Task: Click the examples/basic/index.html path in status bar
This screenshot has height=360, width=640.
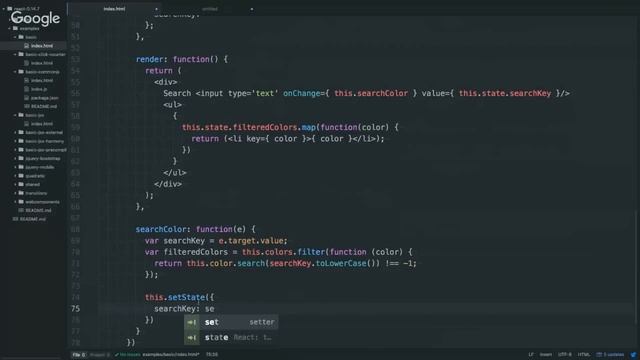Action: pos(171,354)
